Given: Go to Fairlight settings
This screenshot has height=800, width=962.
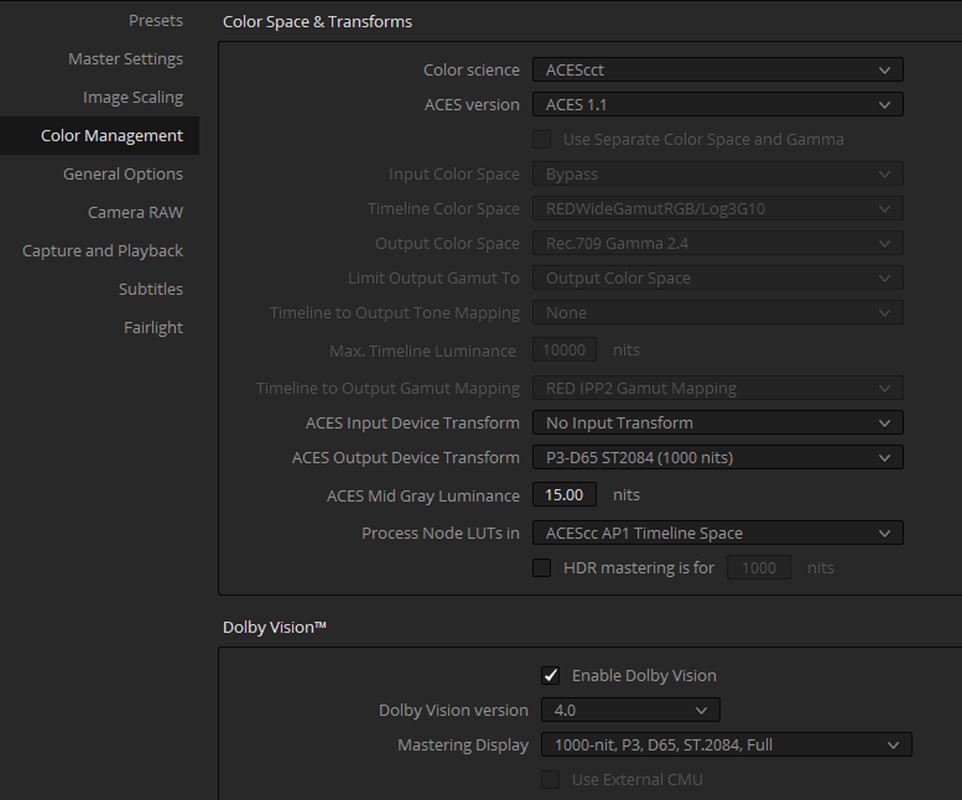Looking at the screenshot, I should [153, 328].
